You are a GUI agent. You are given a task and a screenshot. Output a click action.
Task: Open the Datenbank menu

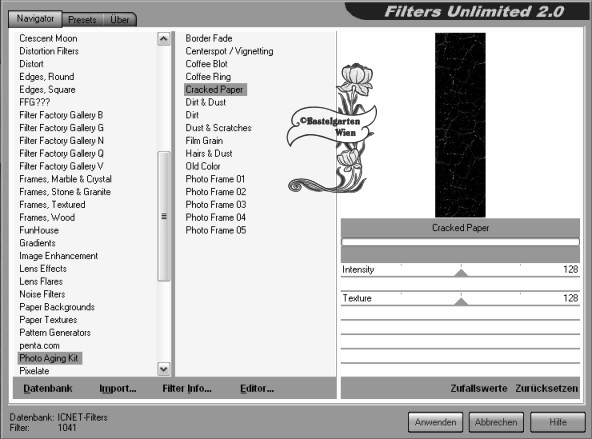pyautogui.click(x=48, y=388)
